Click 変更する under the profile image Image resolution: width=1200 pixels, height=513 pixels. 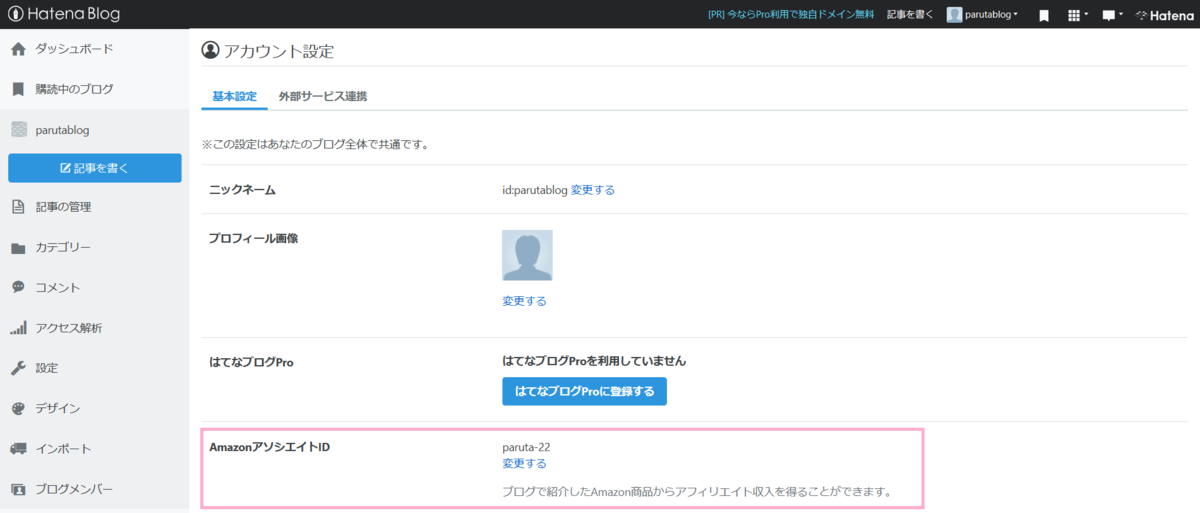524,301
